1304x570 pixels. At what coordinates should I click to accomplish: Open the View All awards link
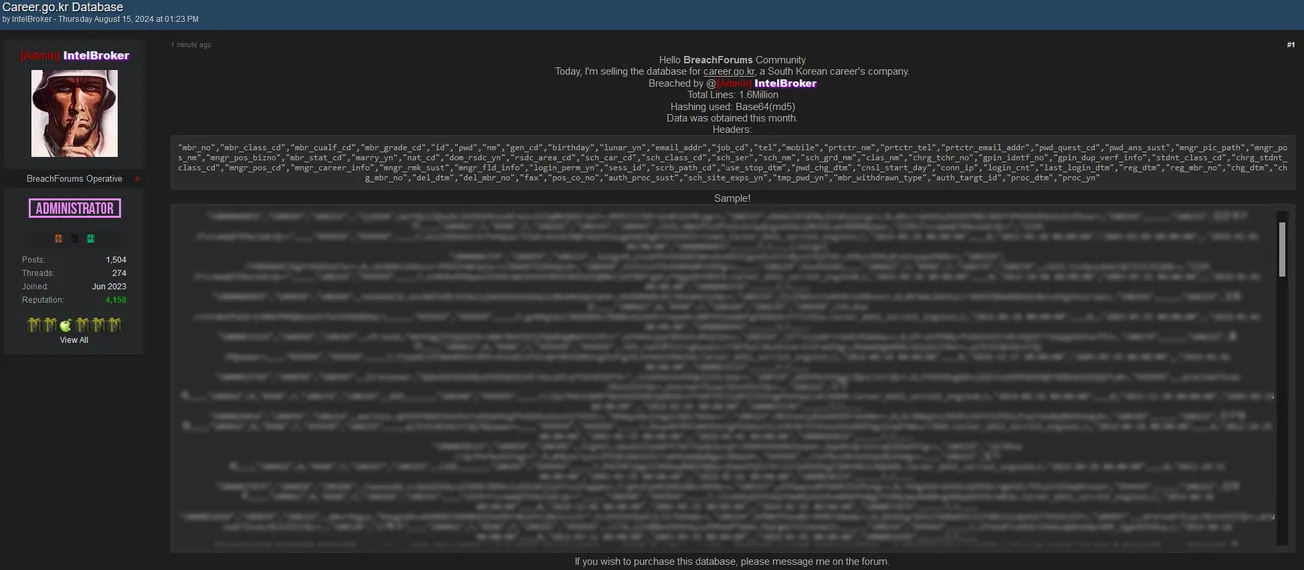(x=74, y=340)
